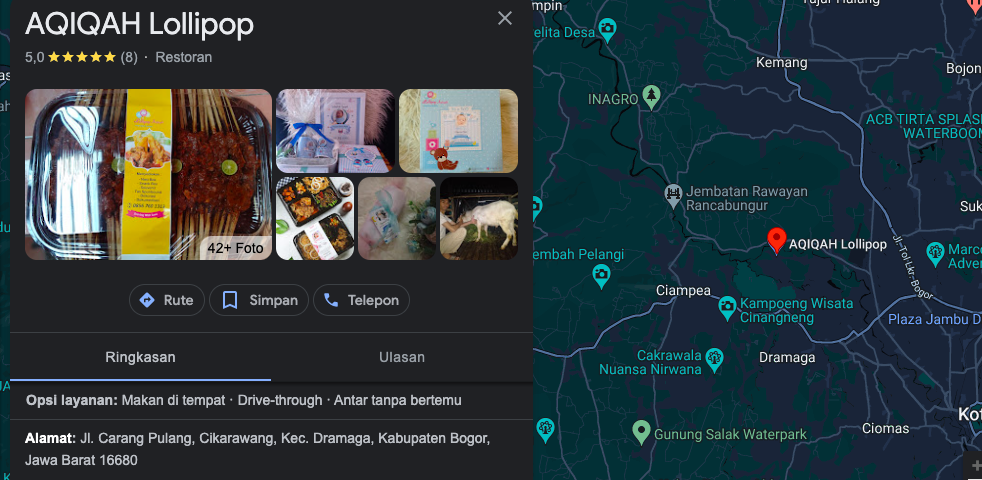Call the restaurant via the Telepon button

tap(361, 300)
